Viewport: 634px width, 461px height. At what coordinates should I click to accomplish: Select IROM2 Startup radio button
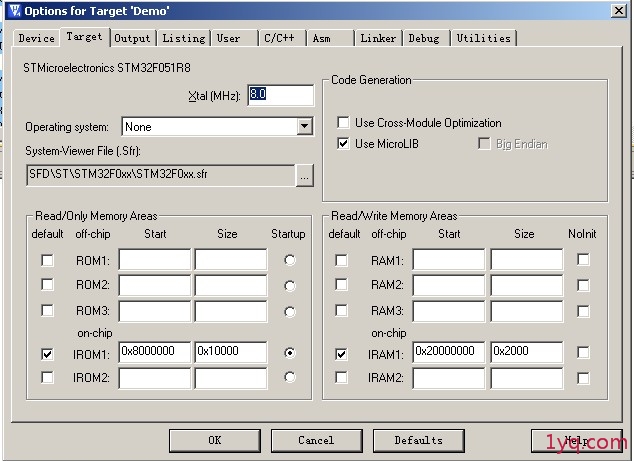(x=290, y=377)
